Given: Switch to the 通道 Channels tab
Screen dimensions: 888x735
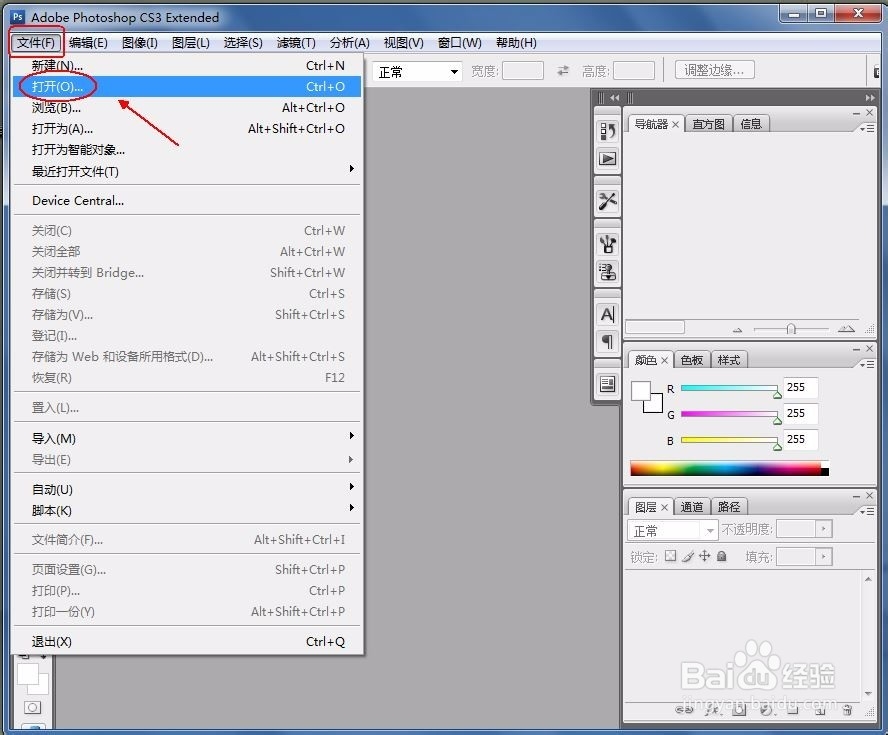Looking at the screenshot, I should click(692, 507).
